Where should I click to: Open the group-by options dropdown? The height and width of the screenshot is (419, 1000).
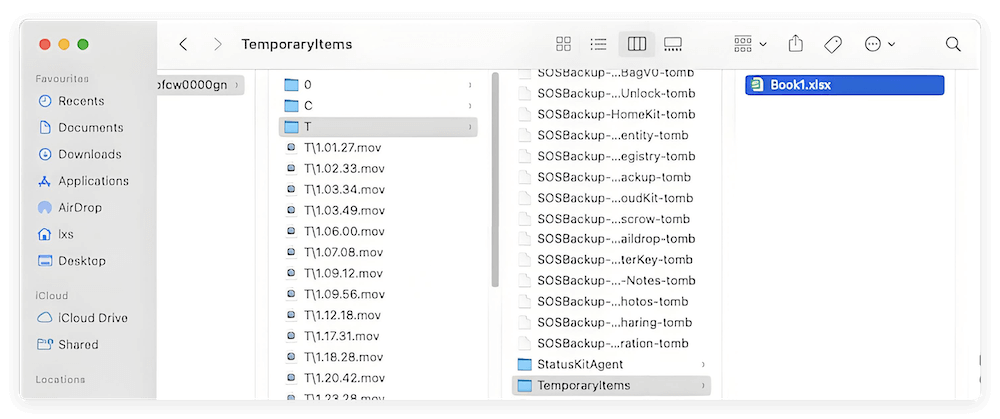(x=749, y=44)
